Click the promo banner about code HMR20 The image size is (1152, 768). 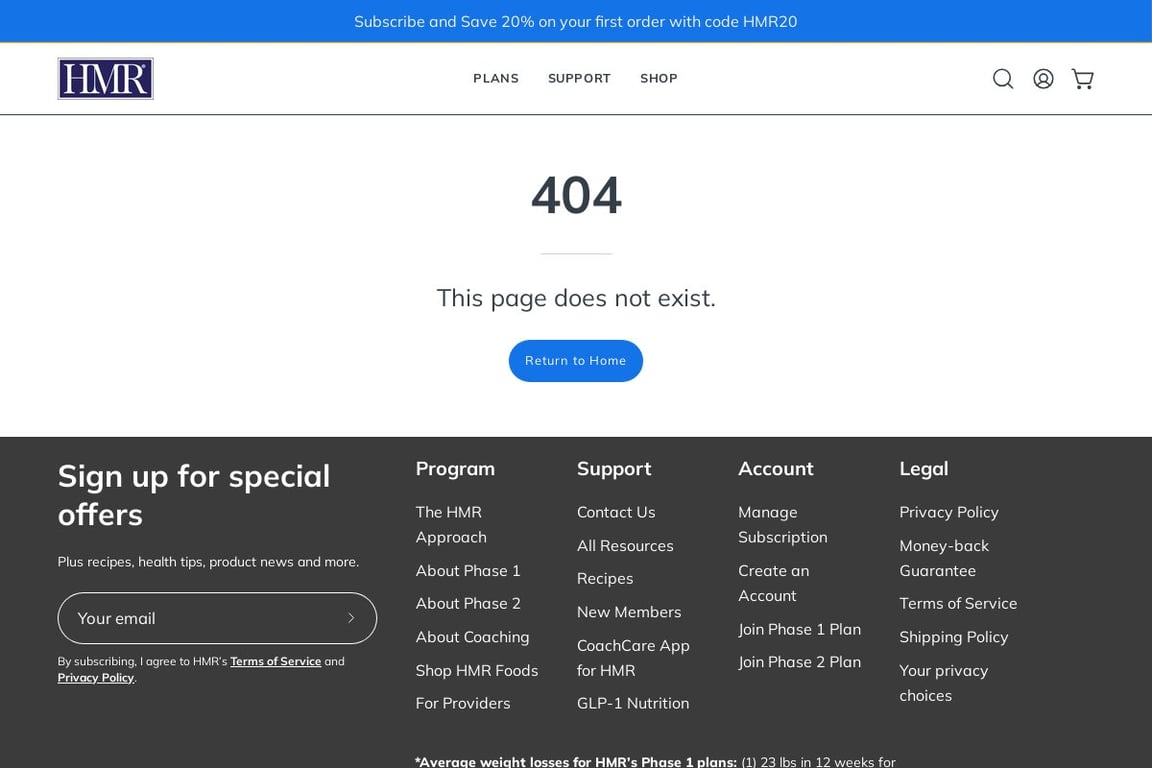tap(575, 21)
